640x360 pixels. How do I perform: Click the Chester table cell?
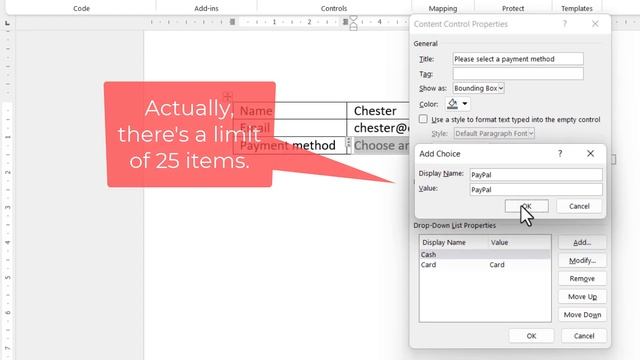coord(378,111)
